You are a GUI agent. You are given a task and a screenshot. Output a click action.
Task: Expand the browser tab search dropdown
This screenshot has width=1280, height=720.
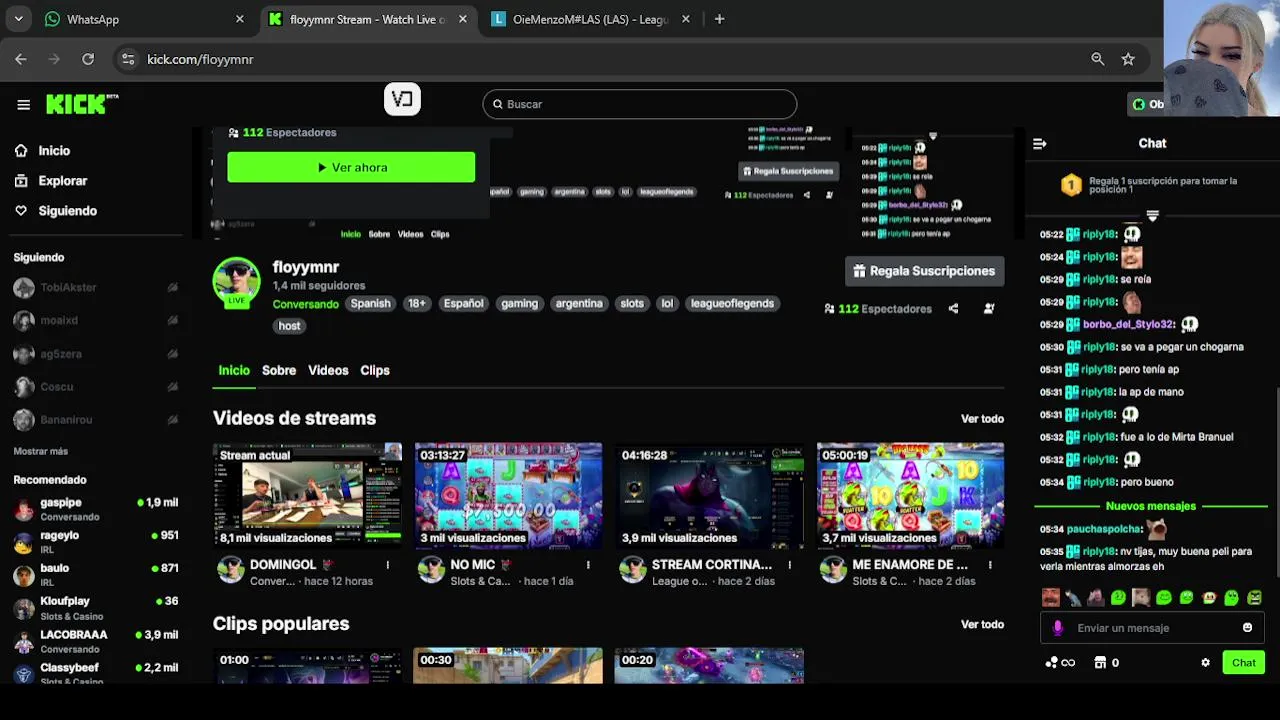click(18, 19)
